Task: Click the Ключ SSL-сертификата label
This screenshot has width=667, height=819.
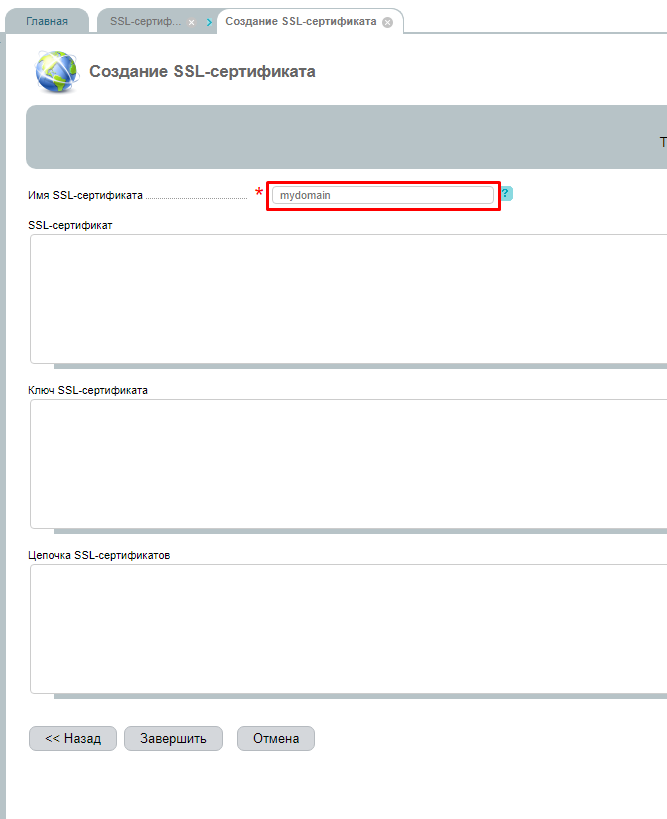Action: point(88,390)
